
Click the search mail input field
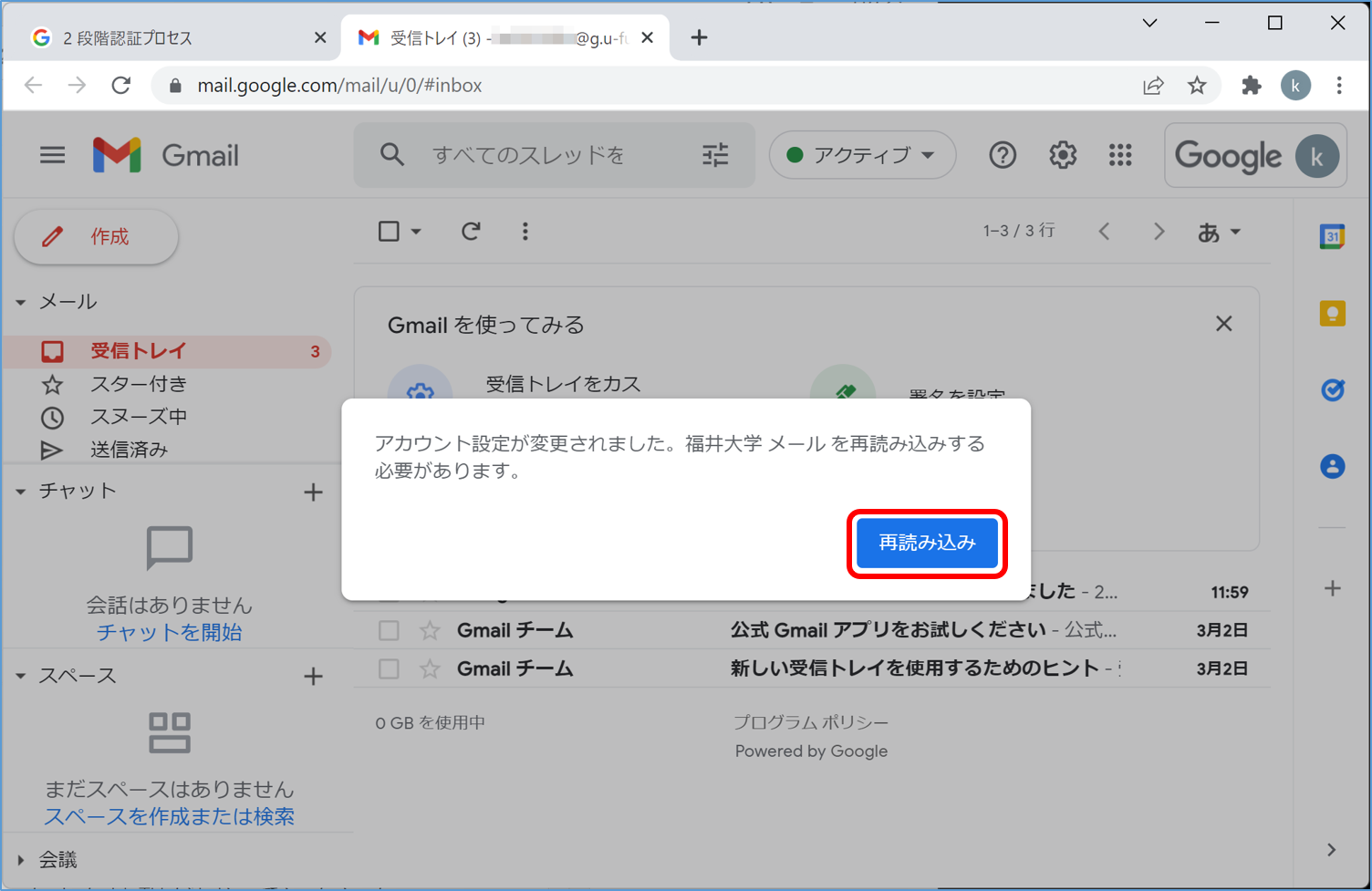tap(547, 156)
